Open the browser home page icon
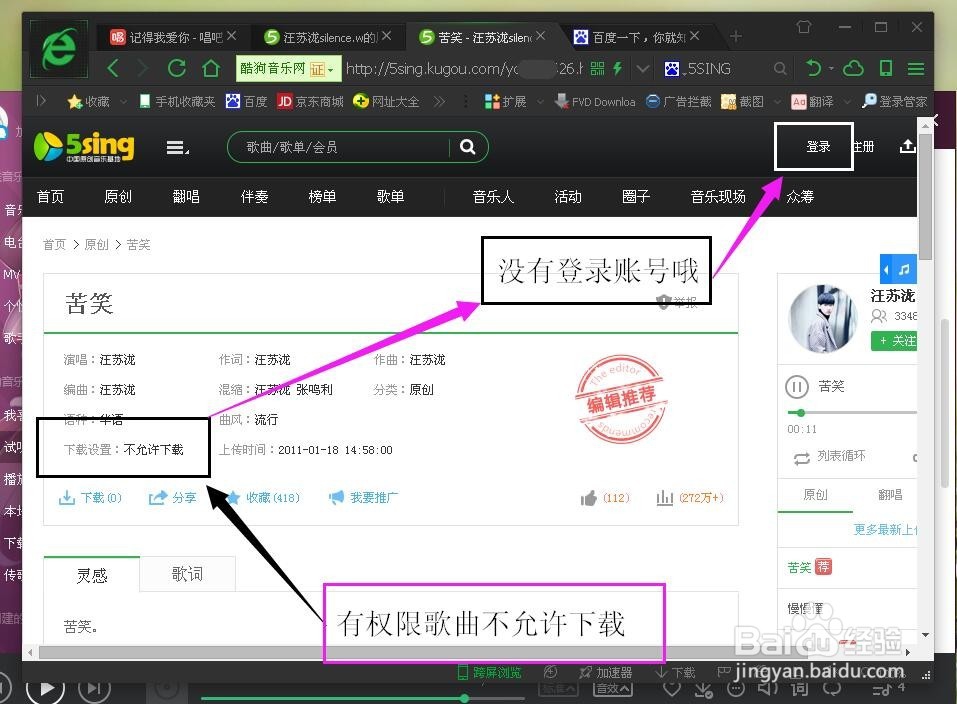Viewport: 957px width, 704px height. tap(211, 68)
